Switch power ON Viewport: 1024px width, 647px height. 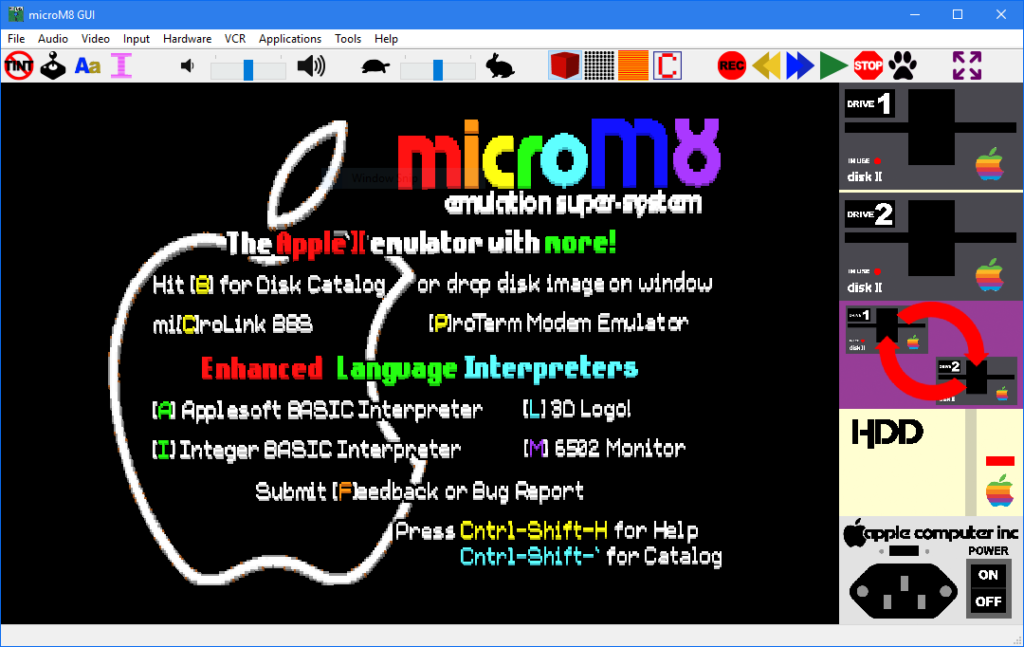pyautogui.click(x=988, y=575)
